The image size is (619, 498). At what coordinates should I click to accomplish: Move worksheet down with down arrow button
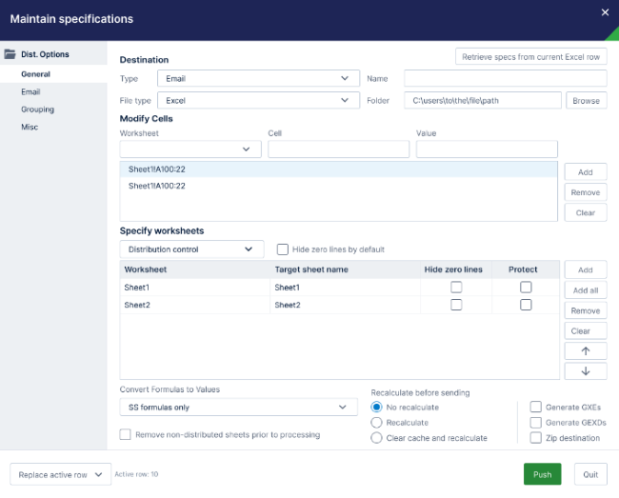pyautogui.click(x=586, y=371)
